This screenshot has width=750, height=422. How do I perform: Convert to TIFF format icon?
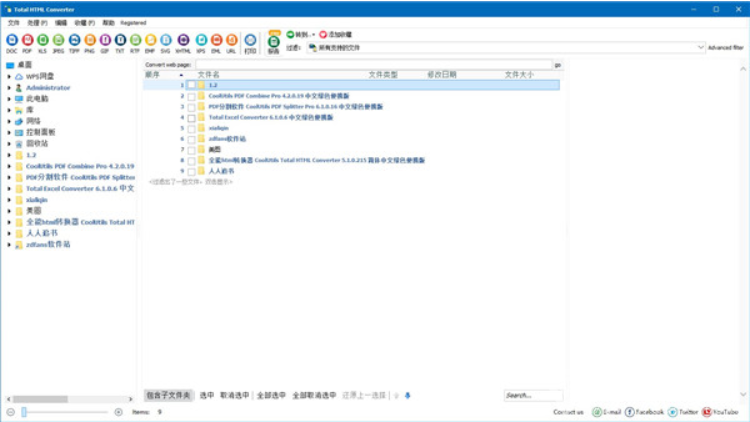click(74, 40)
